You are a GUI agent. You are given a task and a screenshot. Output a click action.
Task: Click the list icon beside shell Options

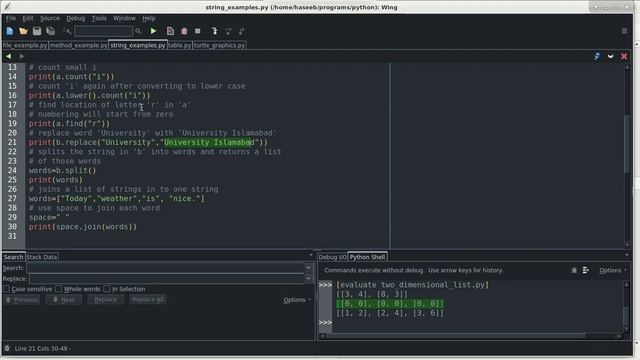pyautogui.click(x=585, y=270)
